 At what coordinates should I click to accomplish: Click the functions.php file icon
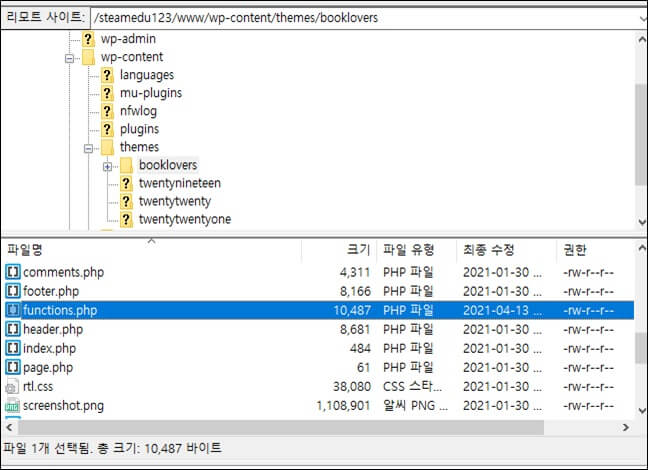click(13, 310)
